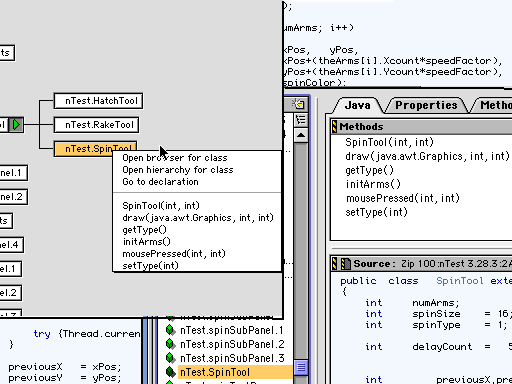The width and height of the screenshot is (512, 384).
Task: Click the 'spinColor);' line in the upper code window
Action: tap(315, 82)
